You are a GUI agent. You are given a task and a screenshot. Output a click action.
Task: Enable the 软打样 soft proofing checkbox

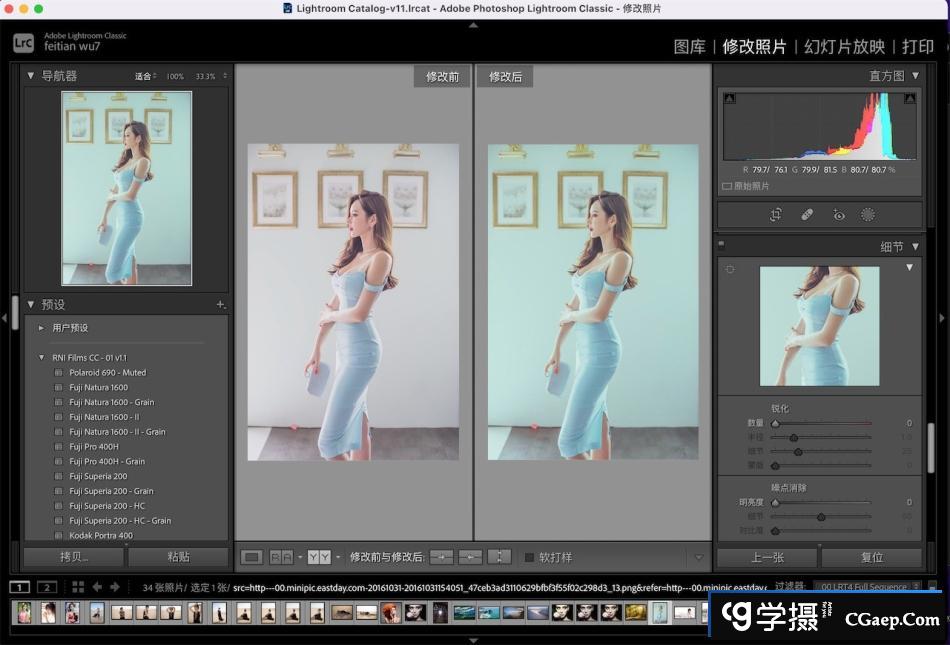pos(530,557)
